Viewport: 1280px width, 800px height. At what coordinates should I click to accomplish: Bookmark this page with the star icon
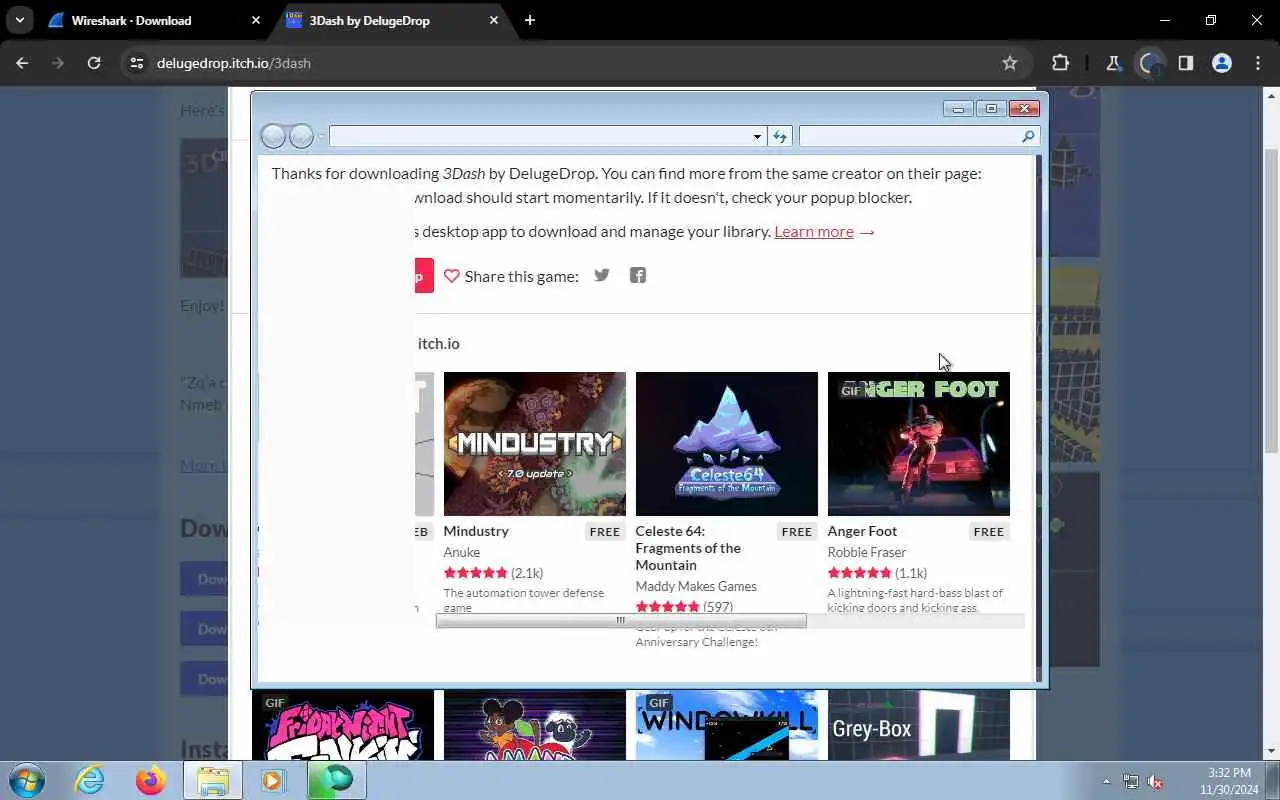point(1010,63)
